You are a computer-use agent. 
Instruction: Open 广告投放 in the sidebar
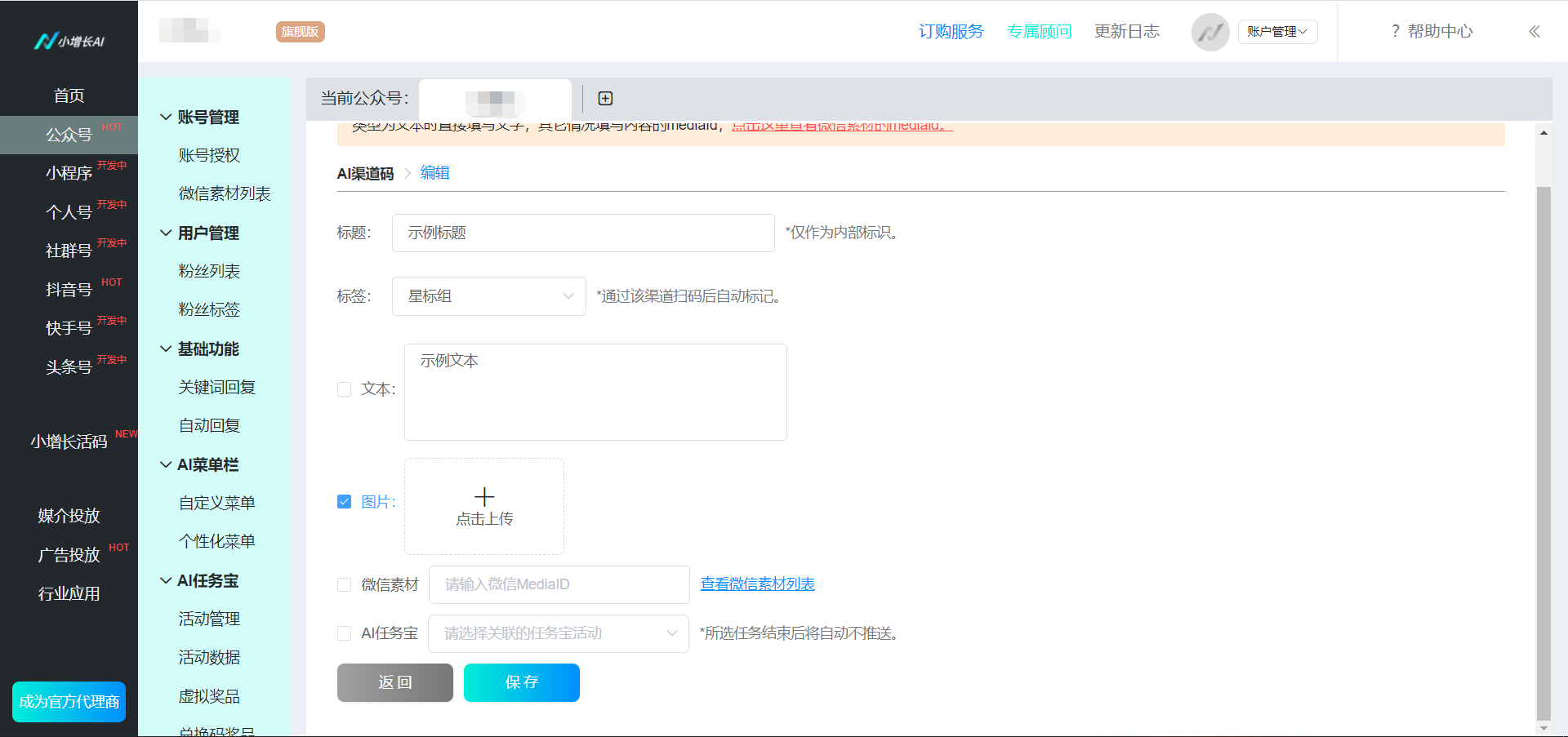69,555
